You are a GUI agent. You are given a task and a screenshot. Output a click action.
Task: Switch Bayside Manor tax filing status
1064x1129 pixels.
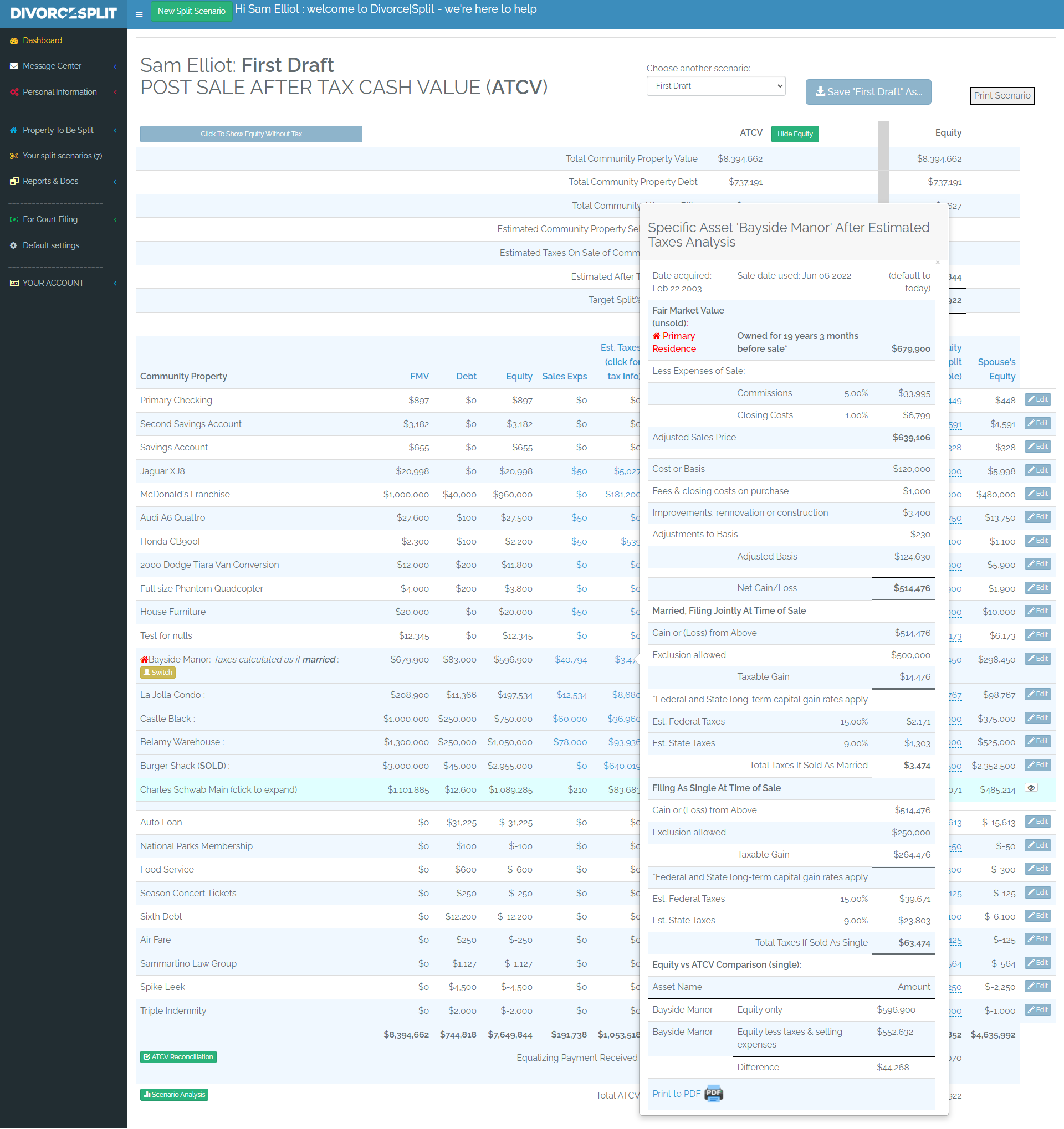(158, 673)
